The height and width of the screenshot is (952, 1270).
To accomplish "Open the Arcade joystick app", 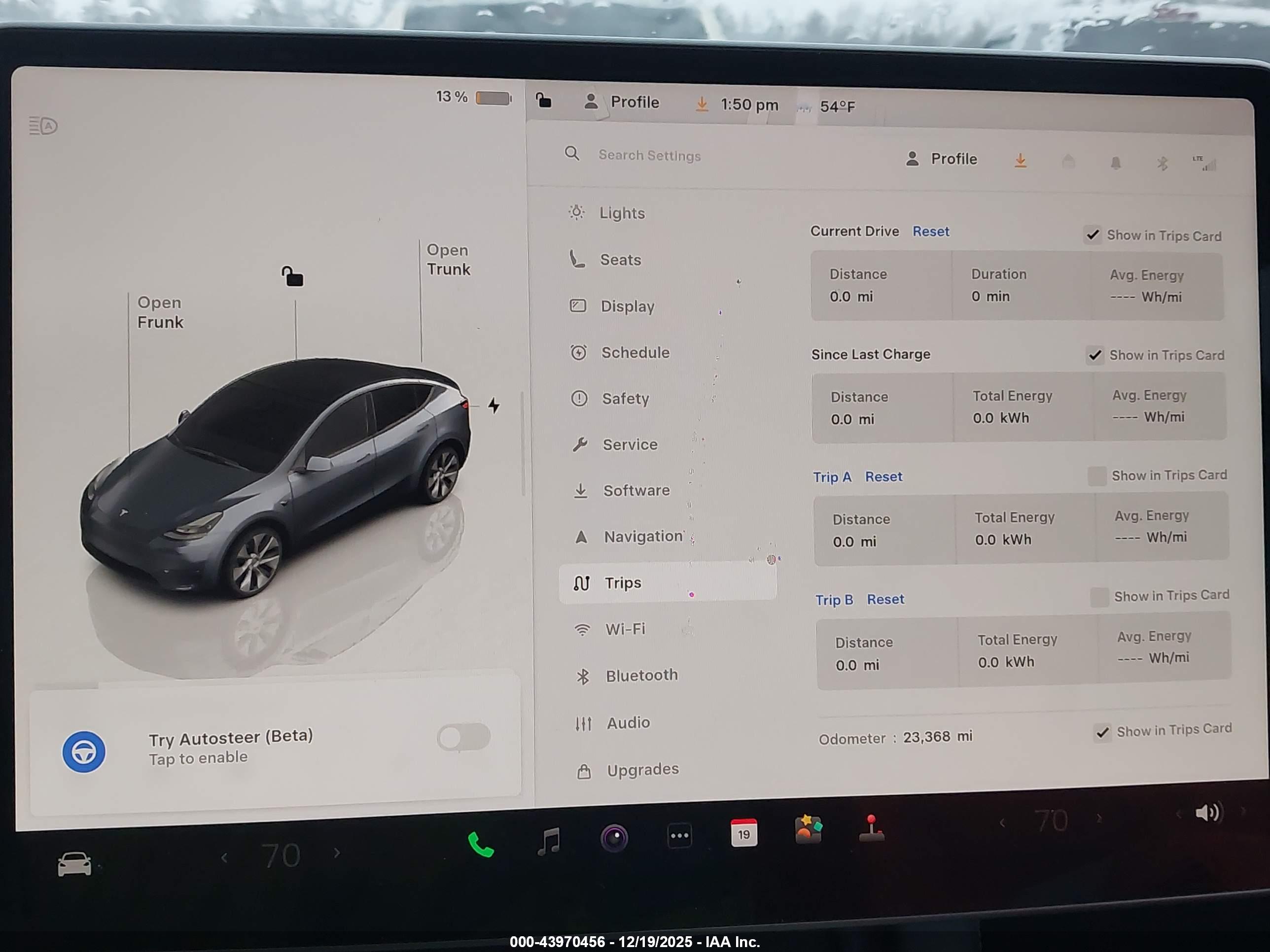I will click(x=872, y=828).
